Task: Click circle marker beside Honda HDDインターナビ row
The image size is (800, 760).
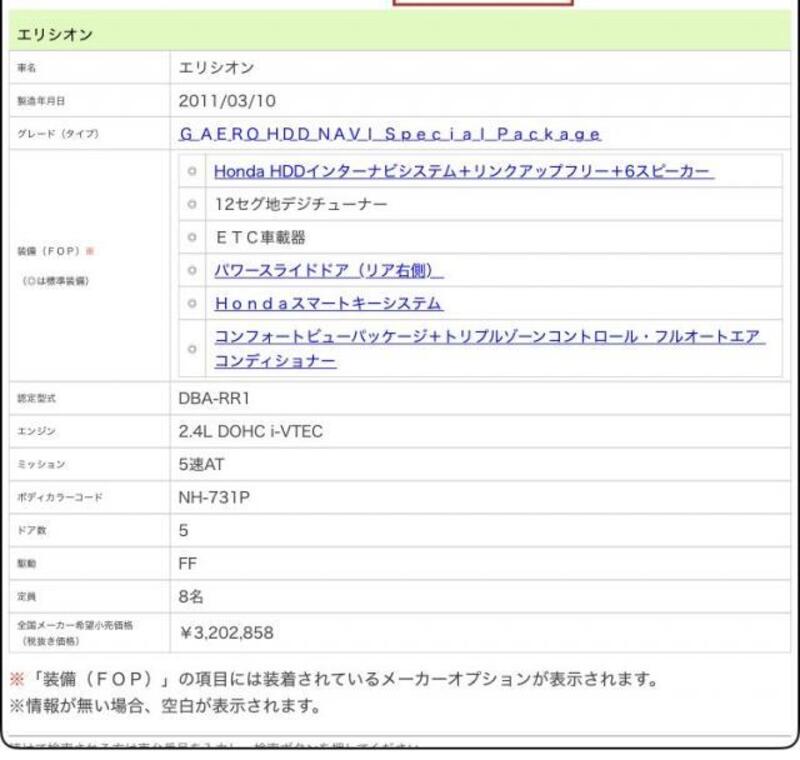Action: (x=191, y=171)
